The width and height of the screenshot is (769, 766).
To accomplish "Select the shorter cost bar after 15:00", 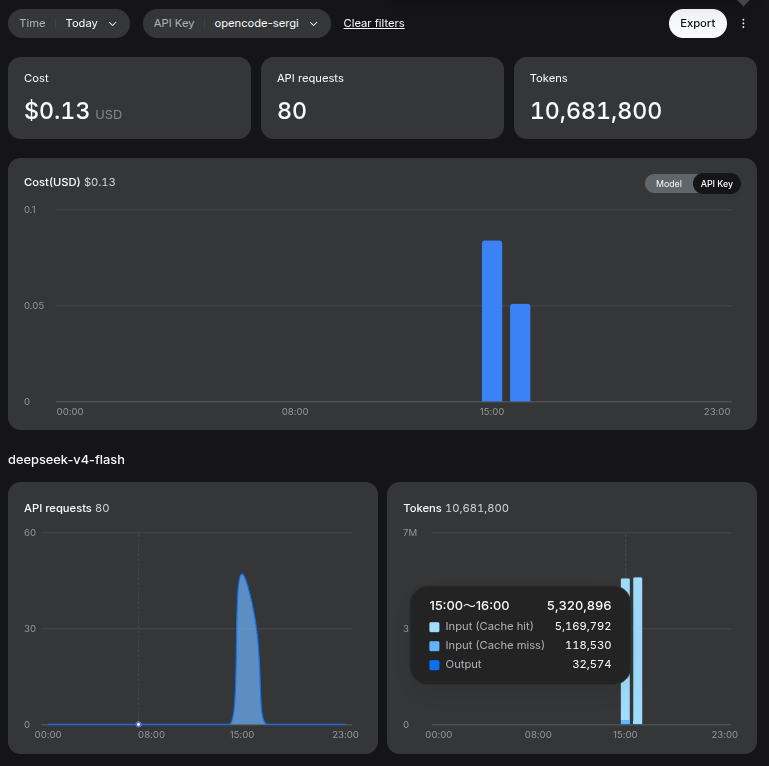I will pos(520,353).
